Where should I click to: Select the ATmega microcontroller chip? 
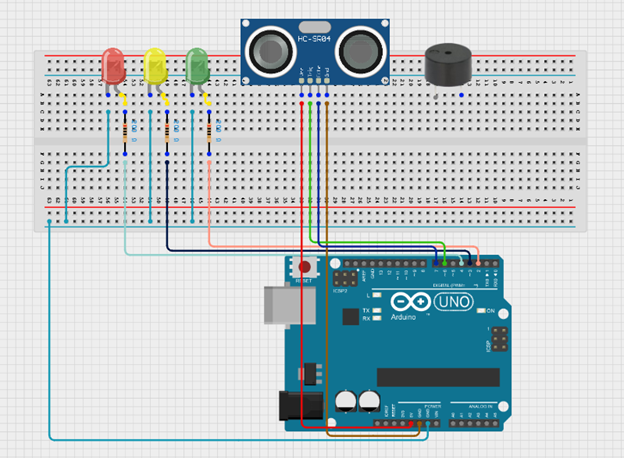coord(438,377)
